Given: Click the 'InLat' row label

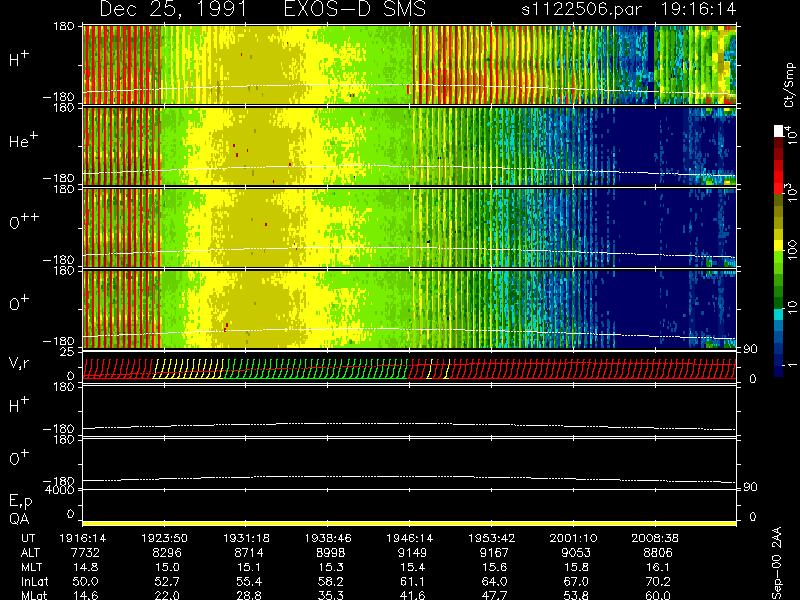Looking at the screenshot, I should (x=35, y=581).
